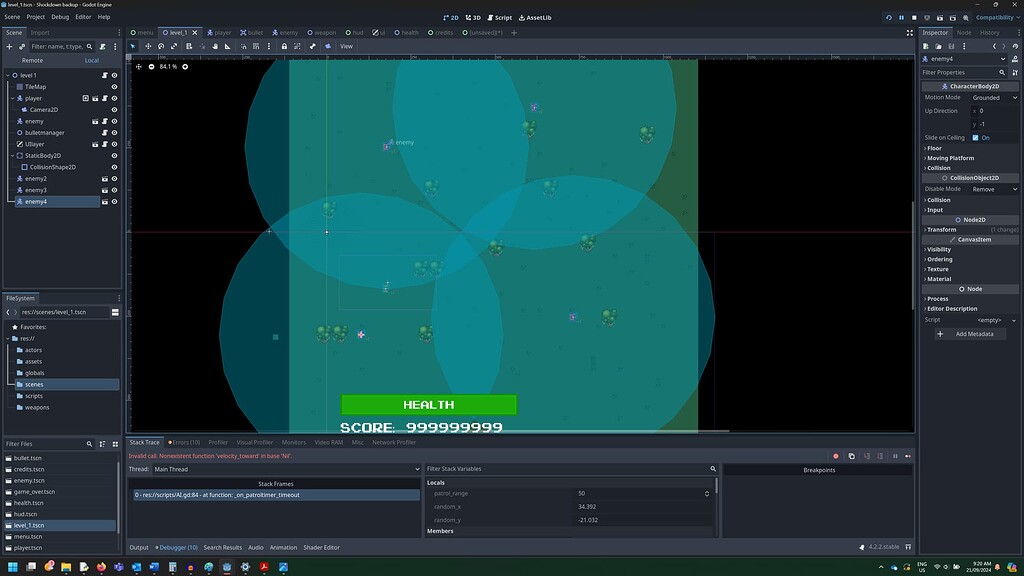Toggle visibility of the TileMap node

pos(114,87)
